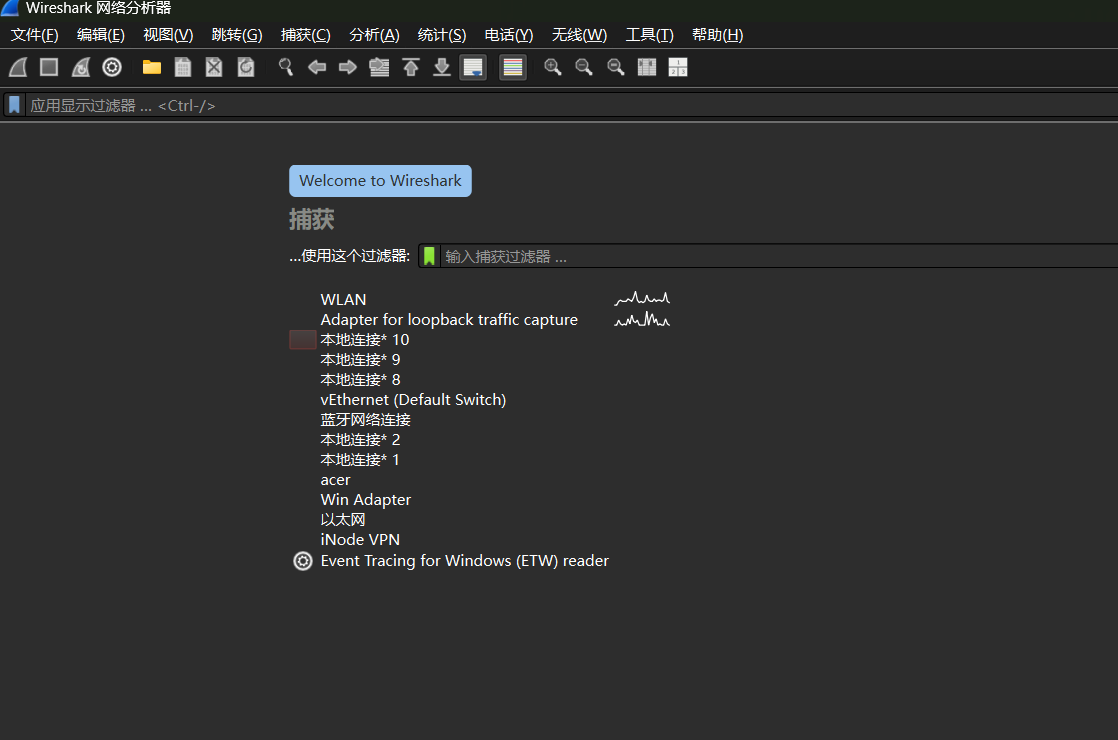1118x740 pixels.
Task: Open the 帮助(H) menu
Action: point(717,35)
